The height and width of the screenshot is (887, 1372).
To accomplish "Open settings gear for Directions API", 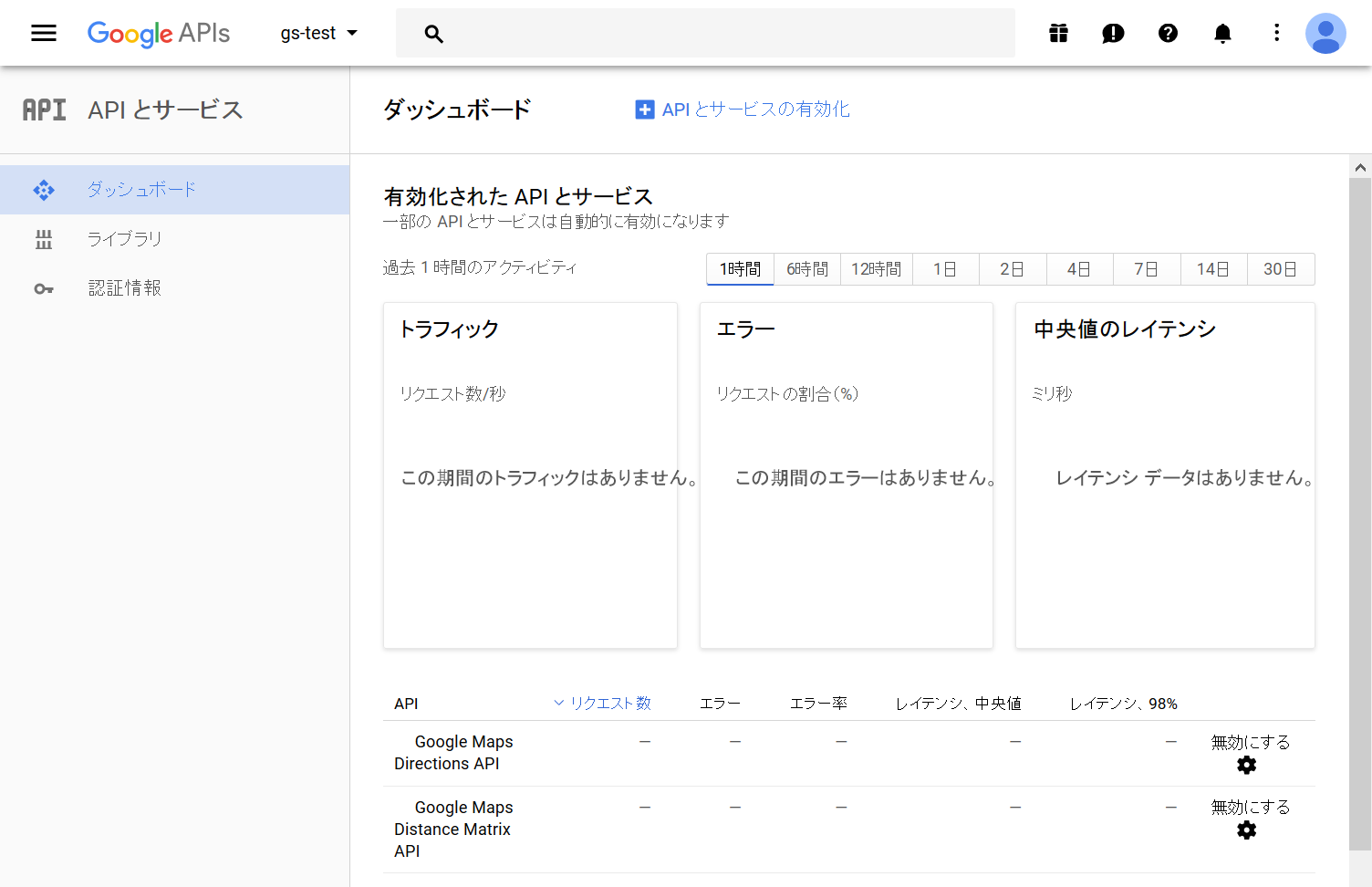I will 1247,766.
